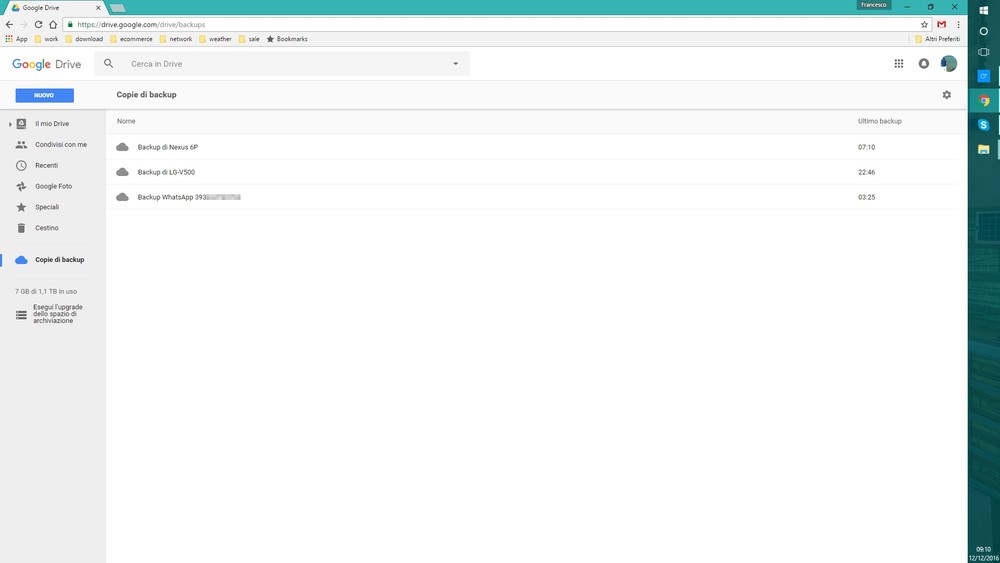Viewport: 1000px width, 563px height.
Task: Select Backup WhatsApp row
Action: pyautogui.click(x=533, y=197)
